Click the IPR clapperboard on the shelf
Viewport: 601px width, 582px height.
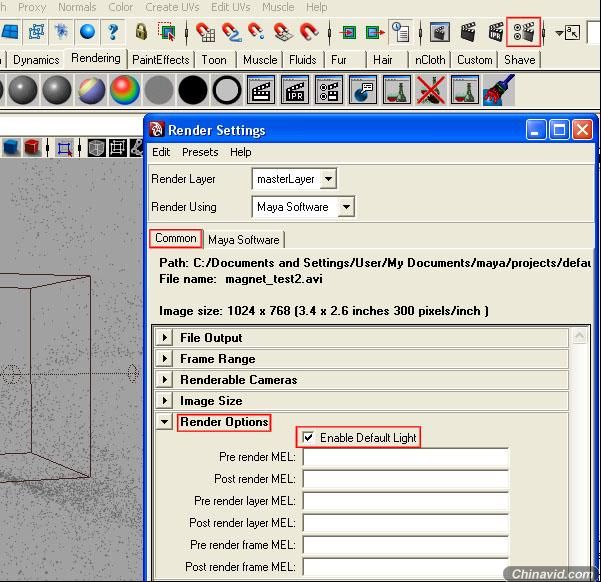294,92
